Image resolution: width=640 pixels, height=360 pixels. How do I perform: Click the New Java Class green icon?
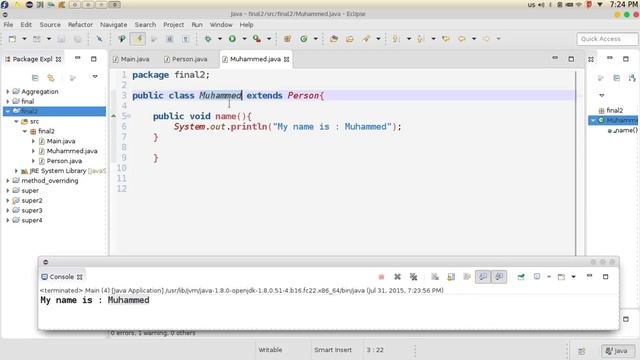(304, 39)
